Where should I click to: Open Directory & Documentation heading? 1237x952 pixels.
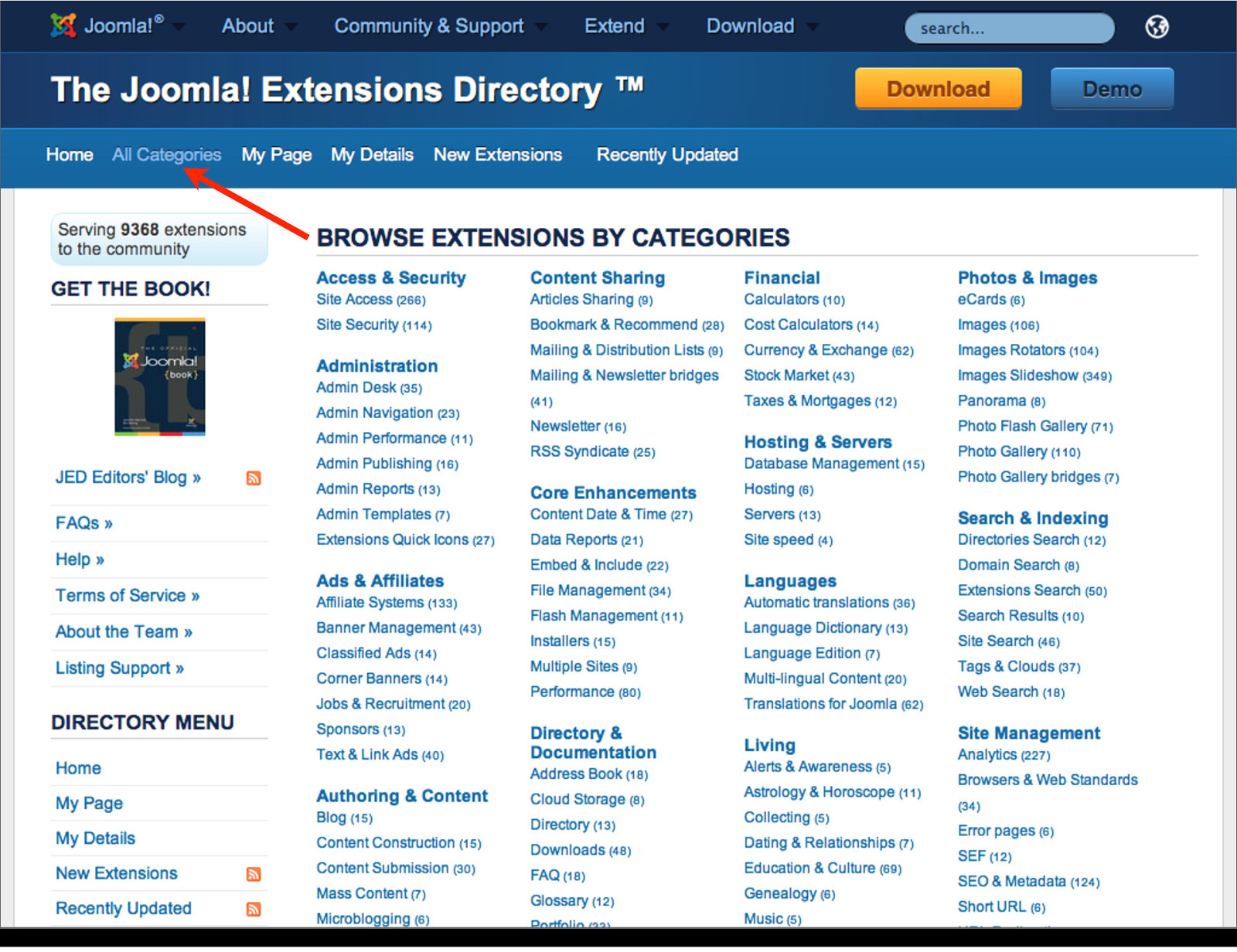click(593, 743)
